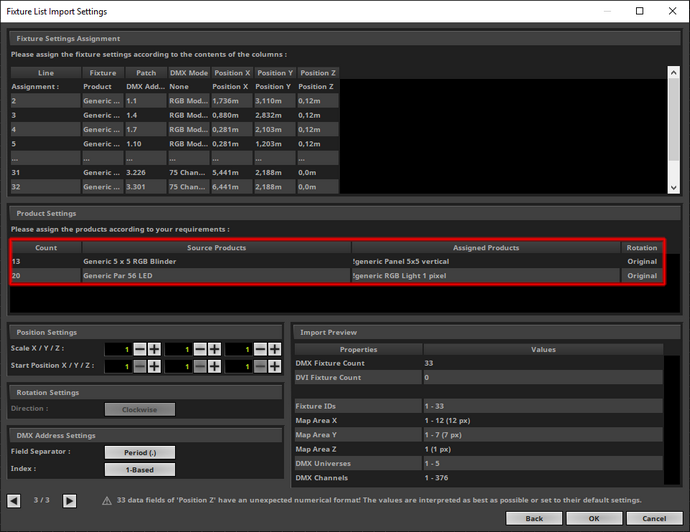Increase Scale Y with plus button
Viewport: 690px width, 532px height.
(214, 349)
